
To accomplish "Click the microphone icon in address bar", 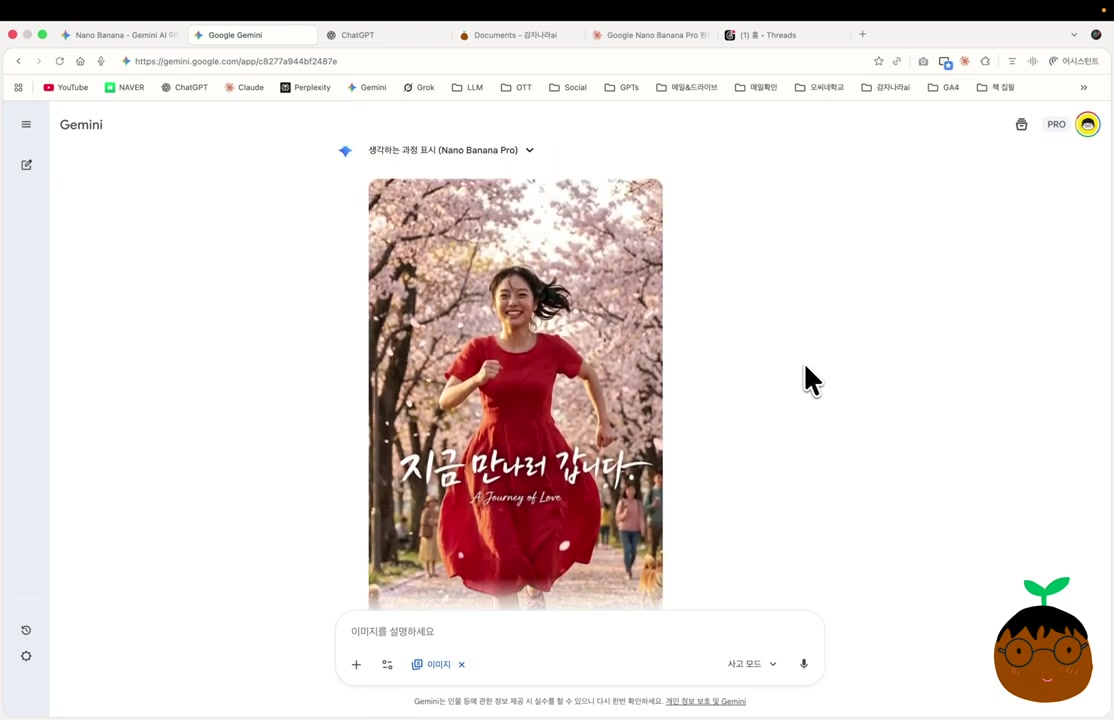I will pos(101,61).
